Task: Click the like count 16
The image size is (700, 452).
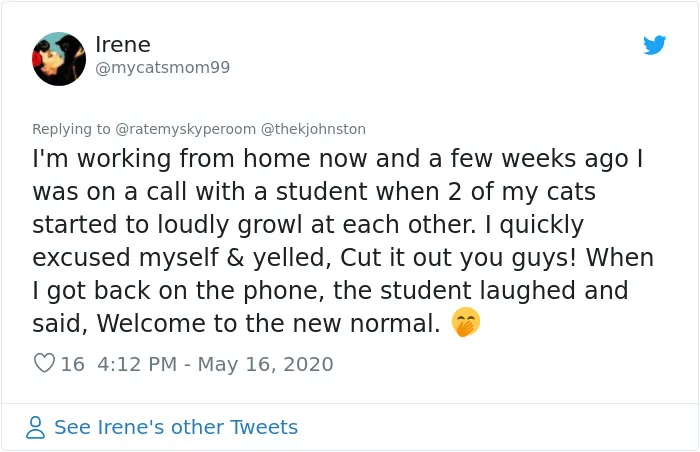Action: click(x=72, y=364)
